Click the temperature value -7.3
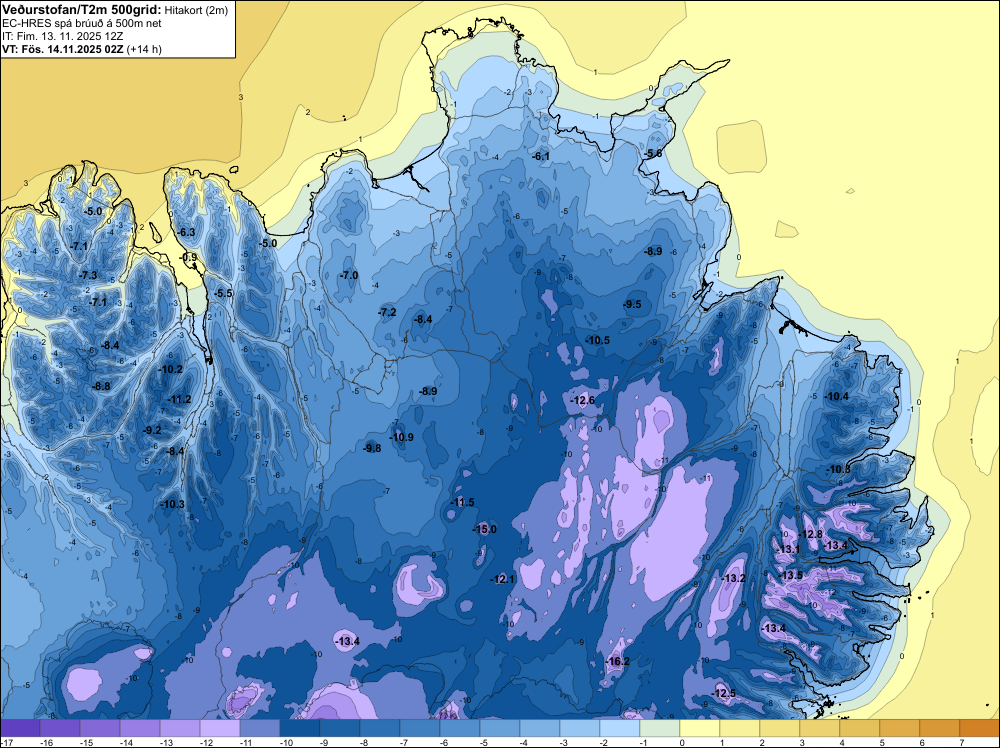Image resolution: width=1000 pixels, height=748 pixels. [88, 275]
